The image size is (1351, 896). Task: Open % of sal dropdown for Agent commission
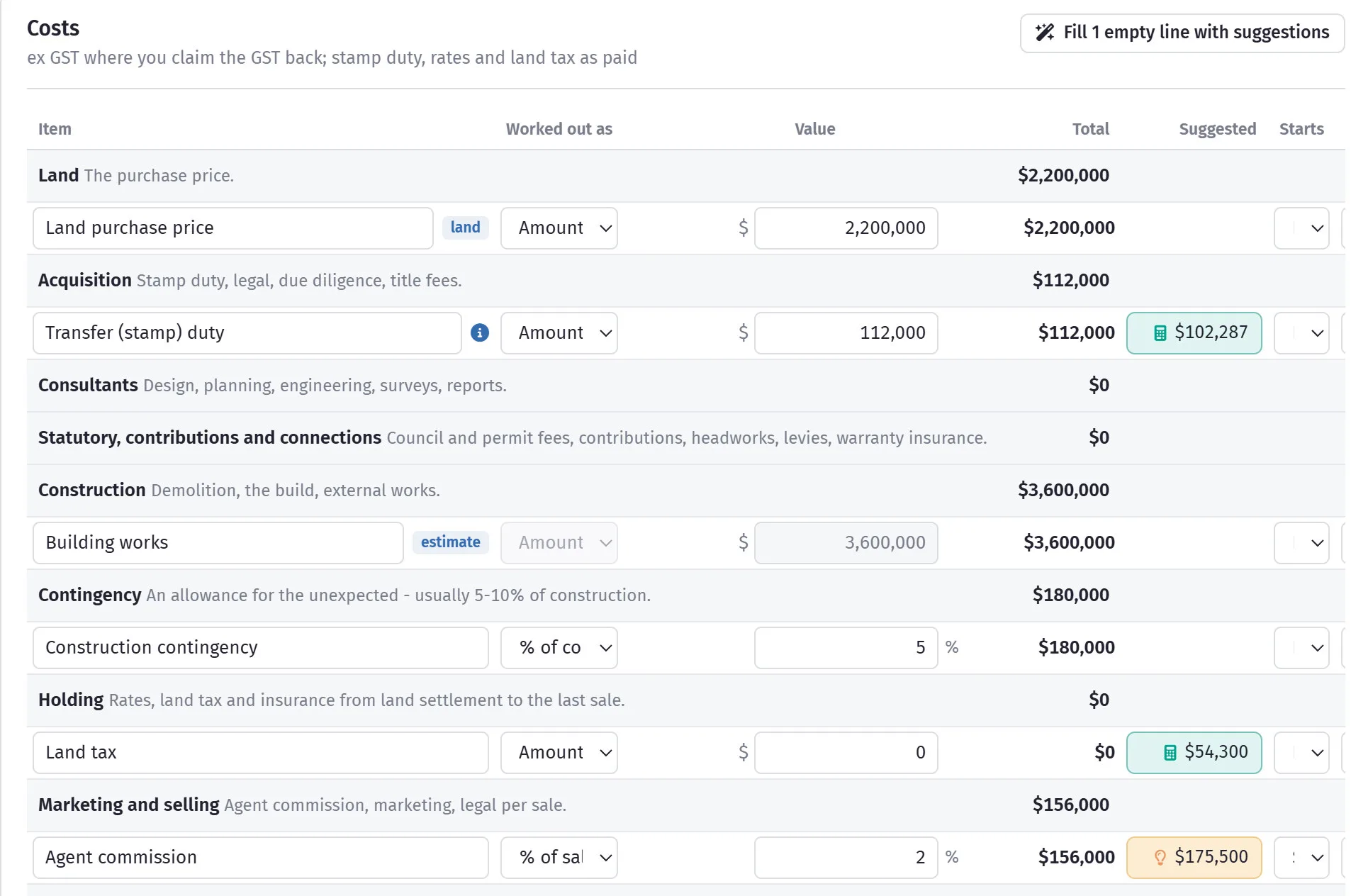[x=559, y=857]
